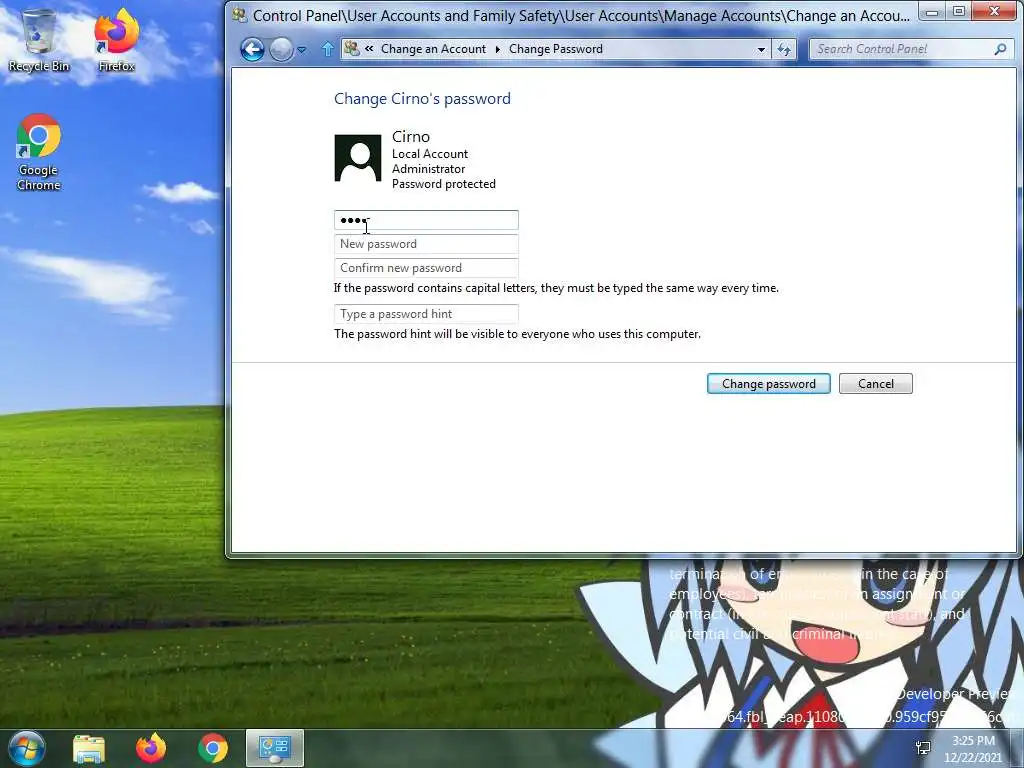This screenshot has width=1024, height=768.
Task: Click the network tray icon
Action: 923,748
